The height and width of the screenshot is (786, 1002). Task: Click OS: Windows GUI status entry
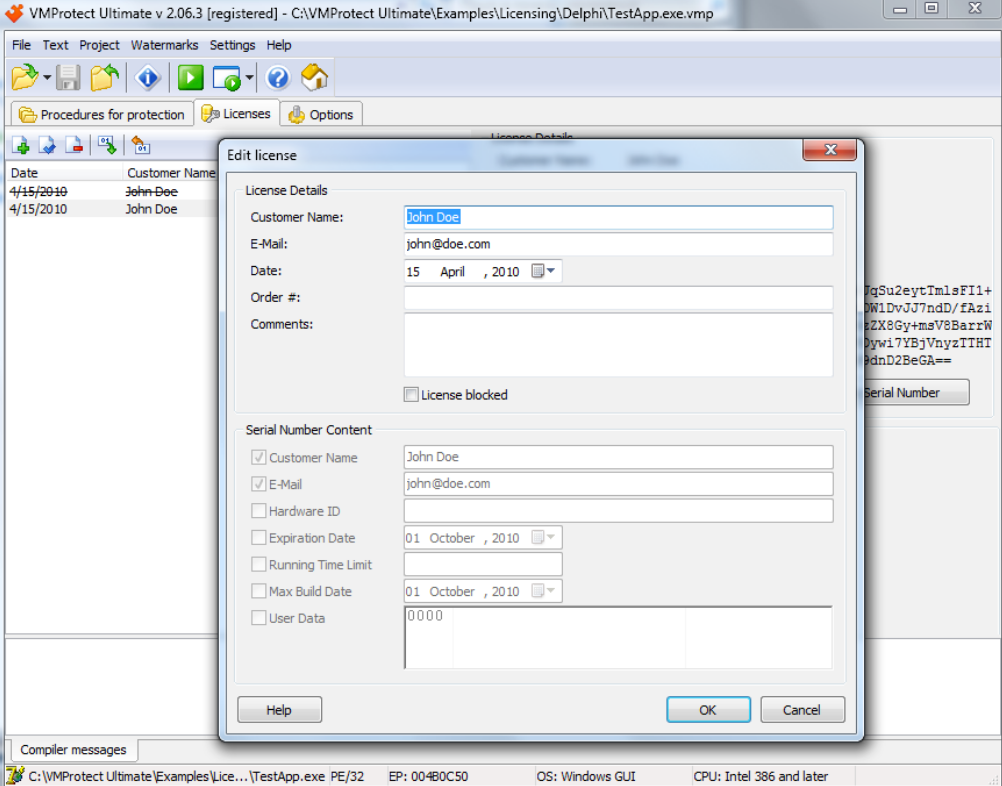click(586, 776)
